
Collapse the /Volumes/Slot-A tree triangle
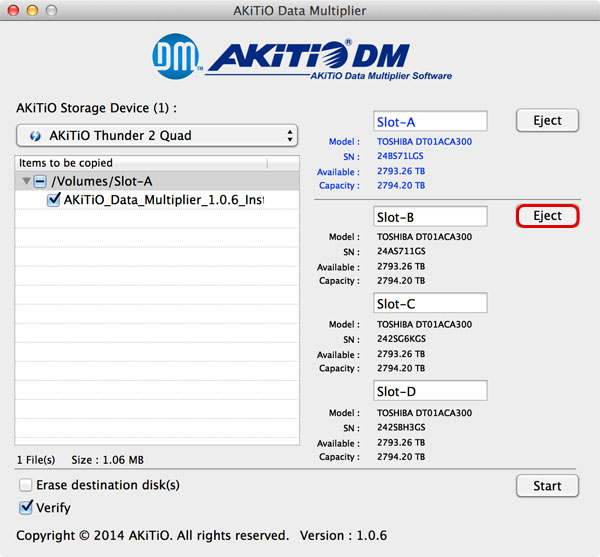point(24,182)
